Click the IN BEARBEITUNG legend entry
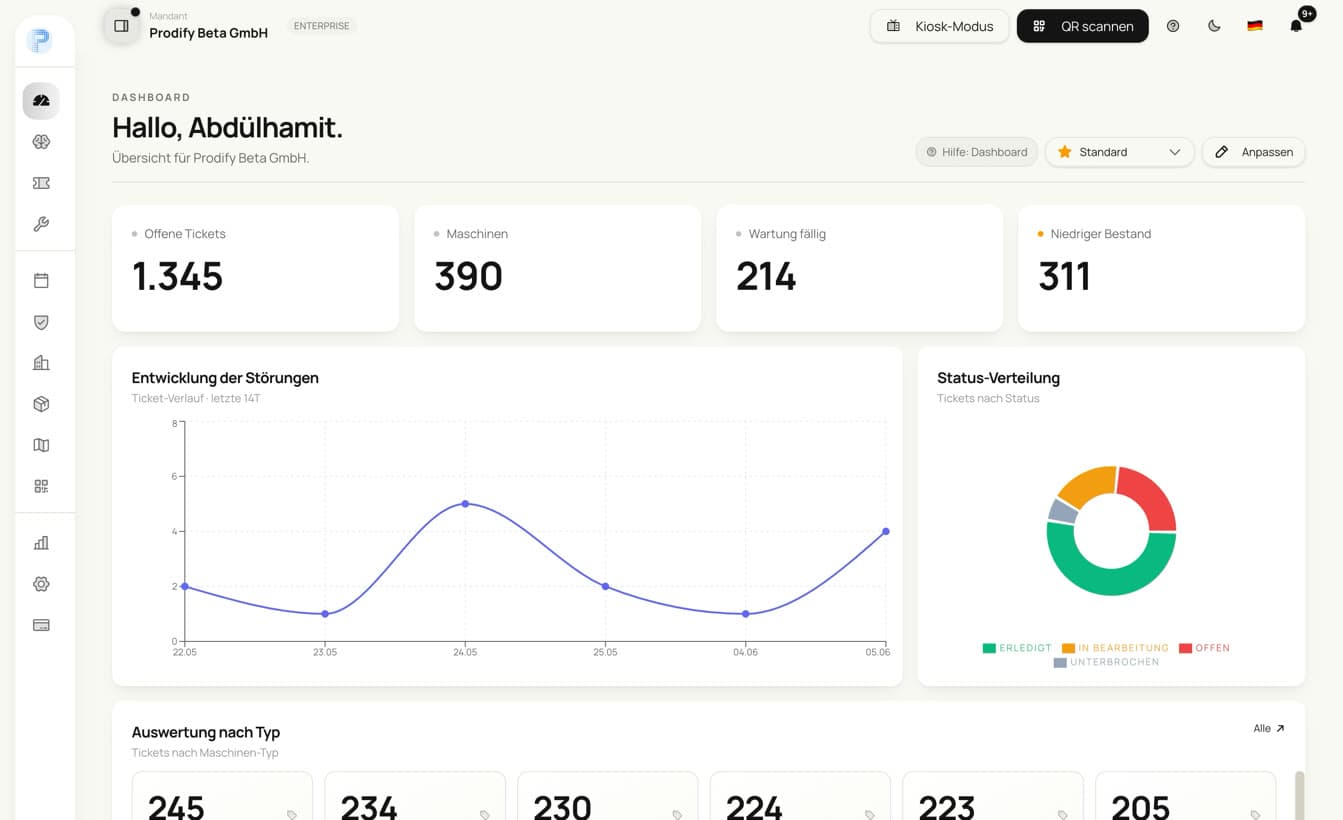This screenshot has width=1343, height=820. click(1116, 648)
